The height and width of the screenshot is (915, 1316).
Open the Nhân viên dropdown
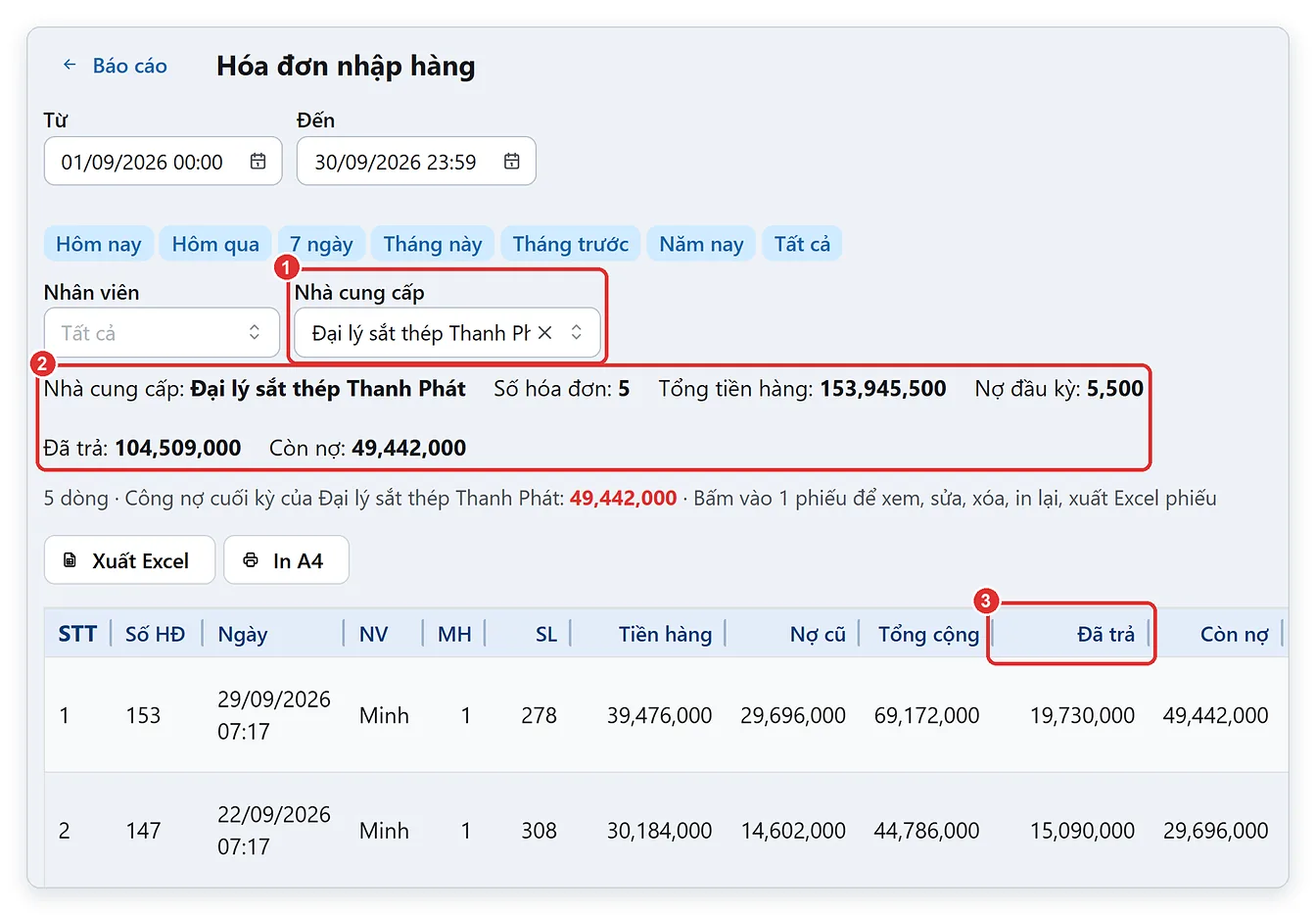click(162, 333)
